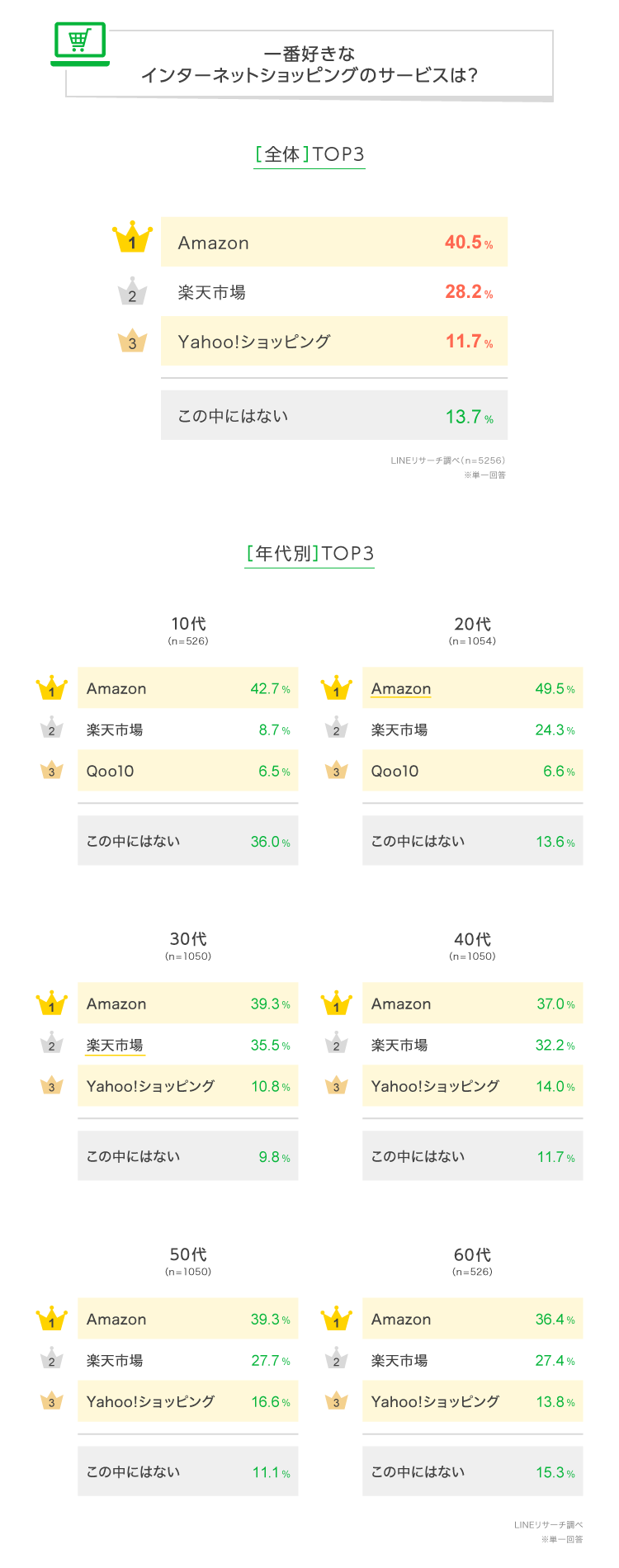Image resolution: width=619 pixels, height=1568 pixels.
Task: Click the gold crown beside overall Amazon 40.5%
Action: (x=133, y=238)
